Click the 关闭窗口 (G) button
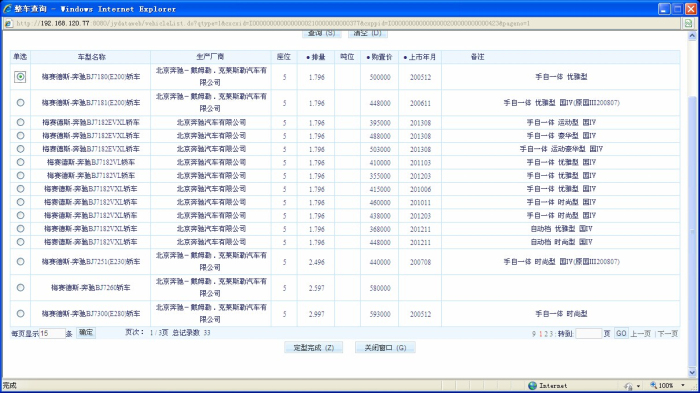Image resolution: width=700 pixels, height=393 pixels. tap(385, 347)
